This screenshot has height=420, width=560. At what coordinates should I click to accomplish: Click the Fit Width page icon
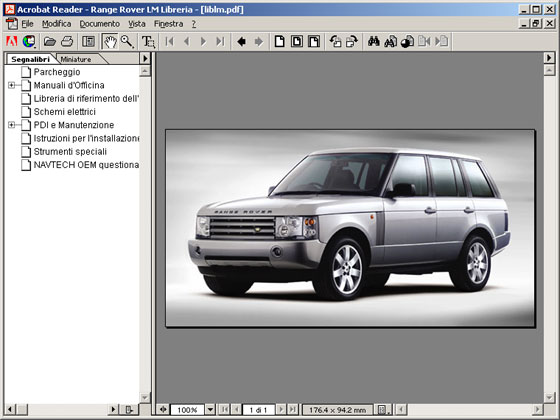click(314, 41)
